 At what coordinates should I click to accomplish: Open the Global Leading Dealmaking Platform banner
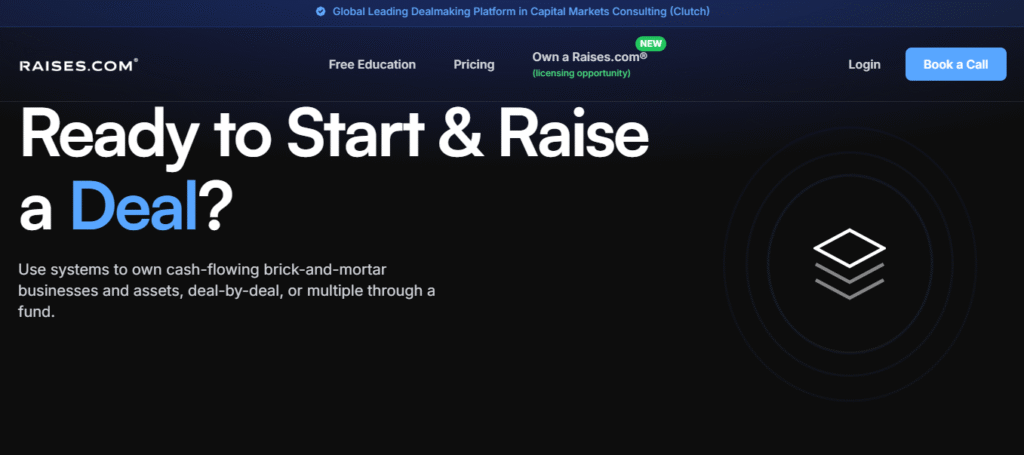pos(520,12)
